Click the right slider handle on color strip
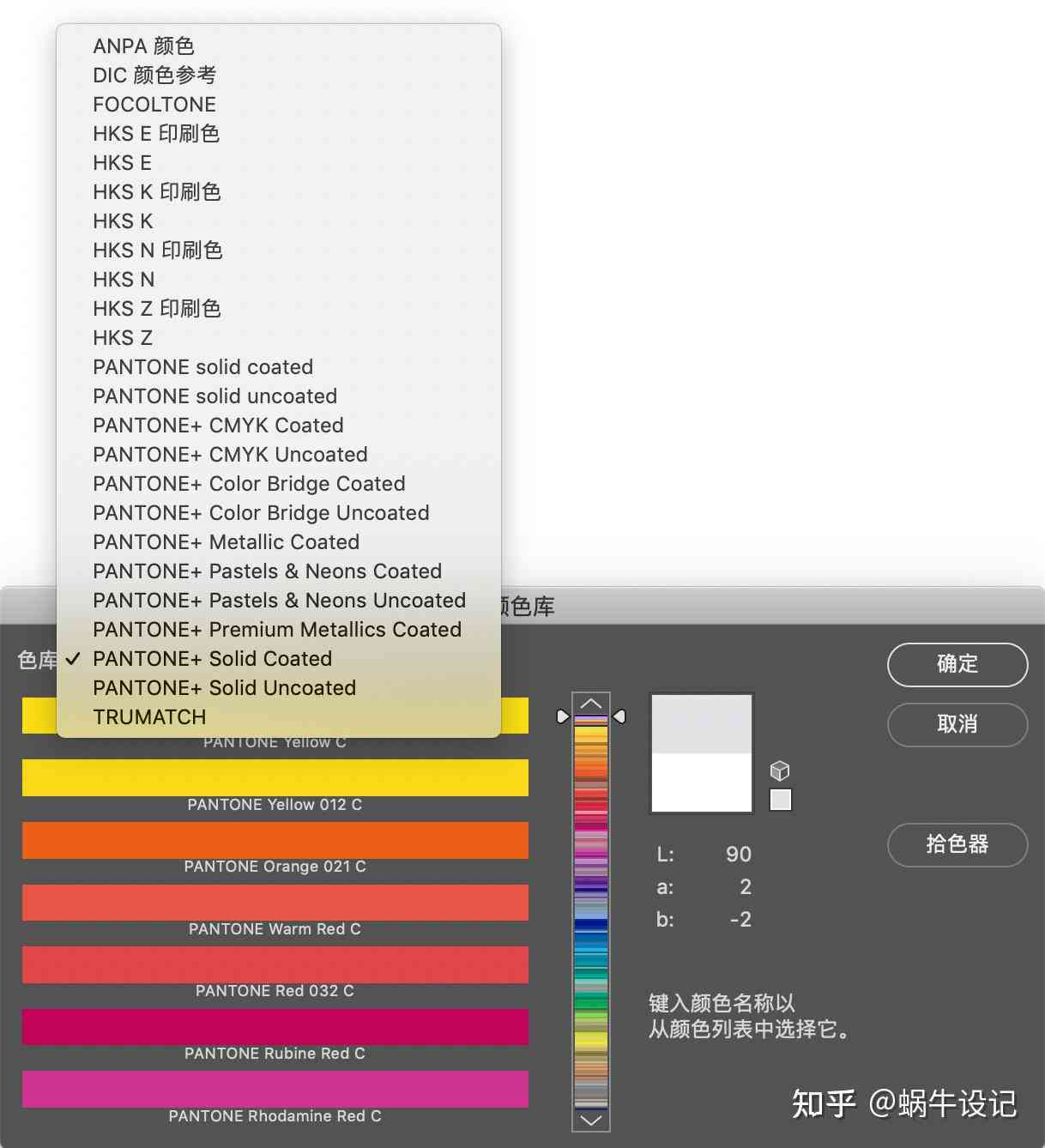The width and height of the screenshot is (1045, 1148). tap(619, 716)
